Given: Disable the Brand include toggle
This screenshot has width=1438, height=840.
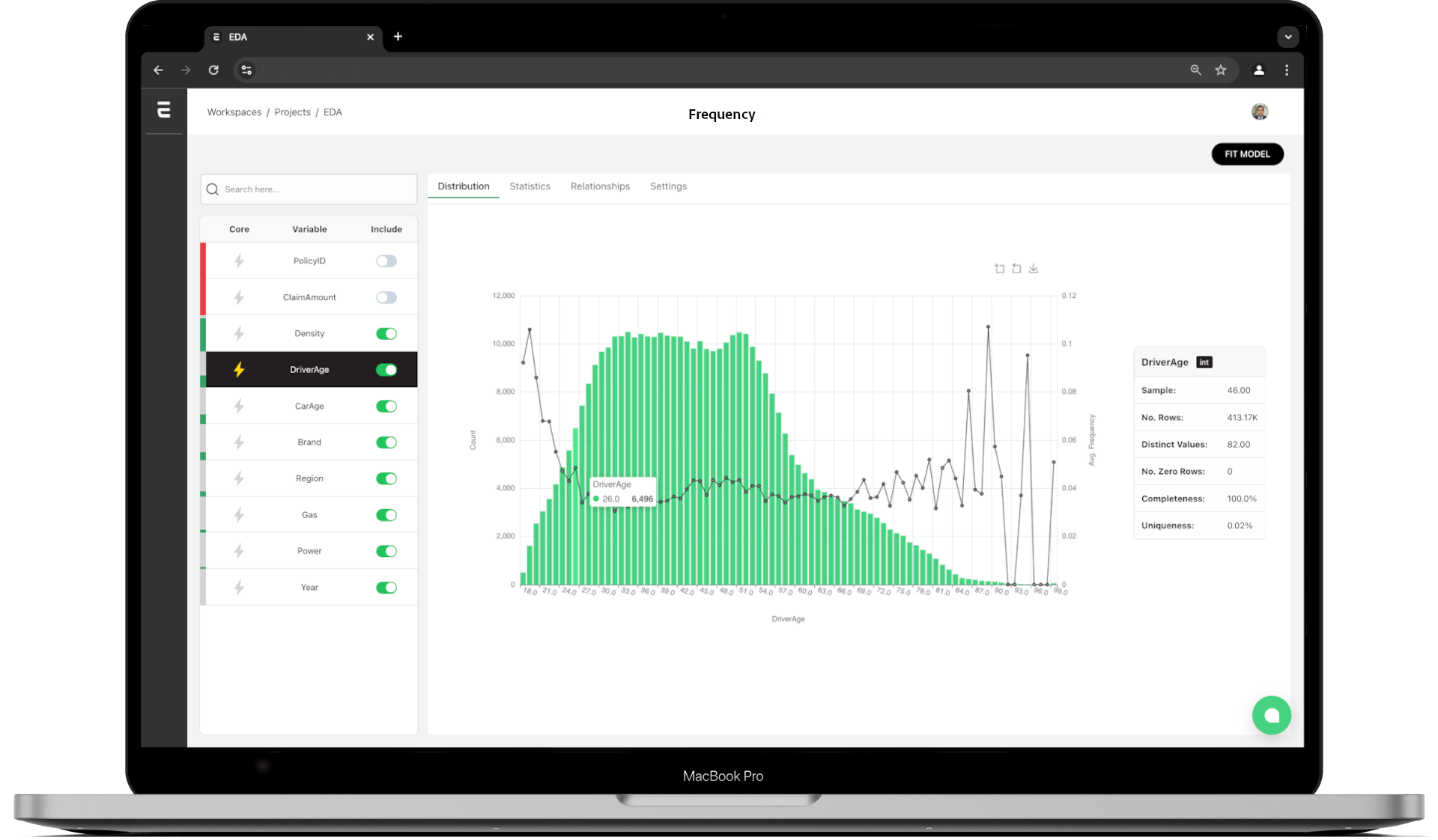Looking at the screenshot, I should pos(386,442).
